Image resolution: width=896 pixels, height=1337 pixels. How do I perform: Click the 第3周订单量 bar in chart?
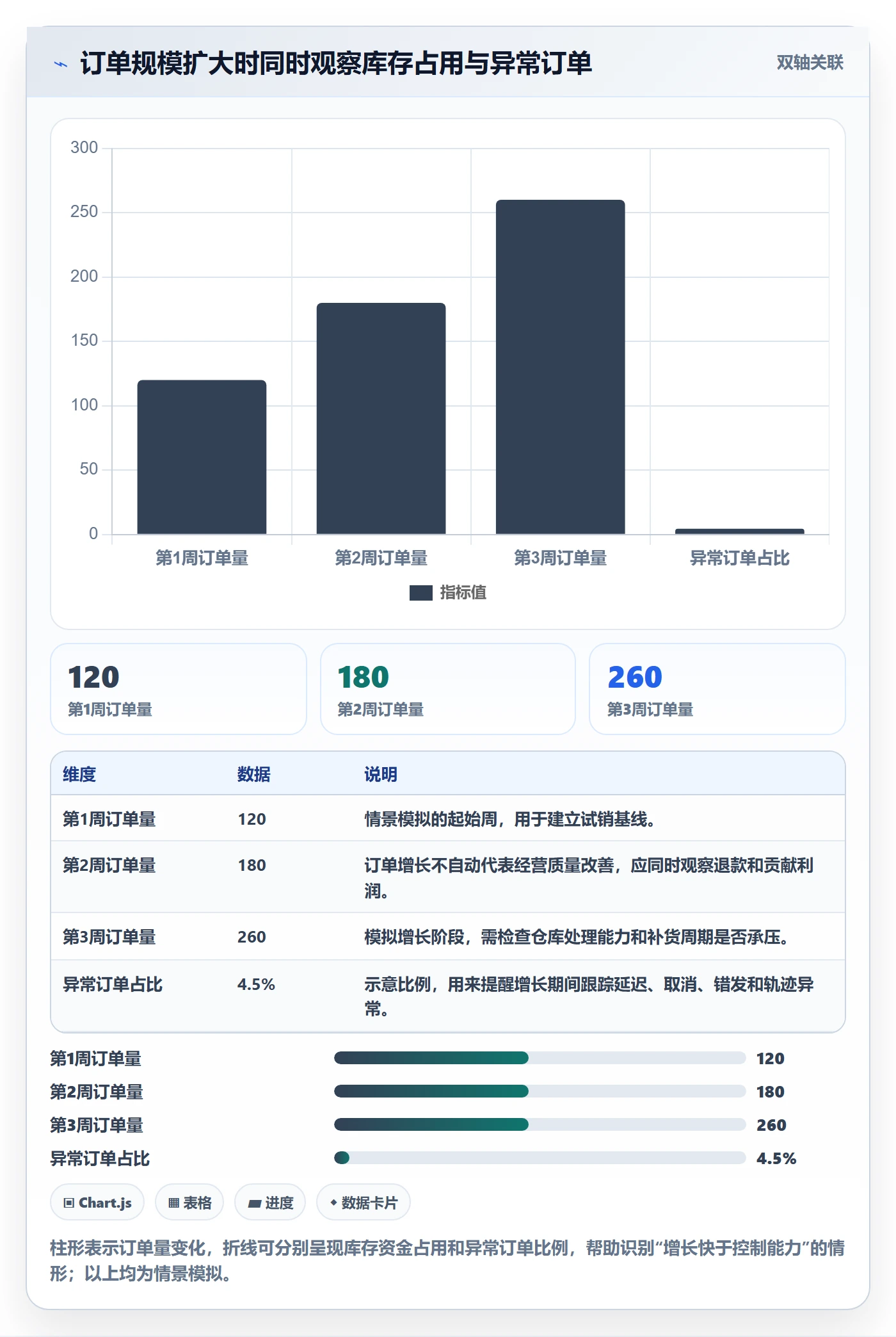coord(560,367)
